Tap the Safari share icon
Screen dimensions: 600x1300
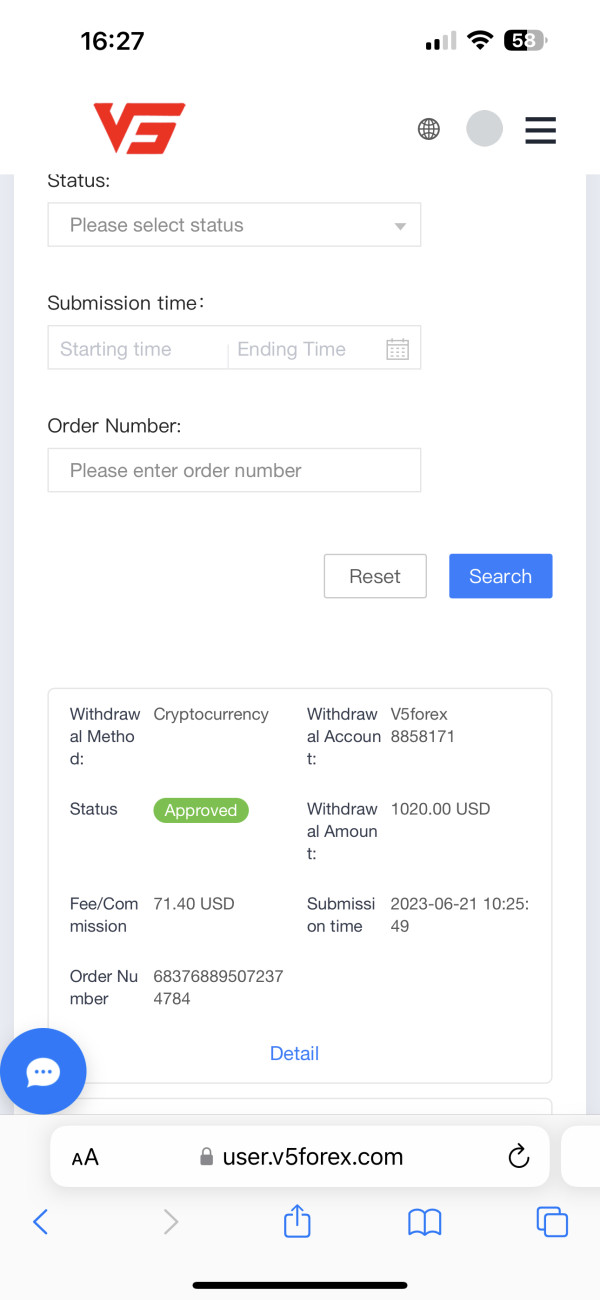pyautogui.click(x=297, y=1221)
